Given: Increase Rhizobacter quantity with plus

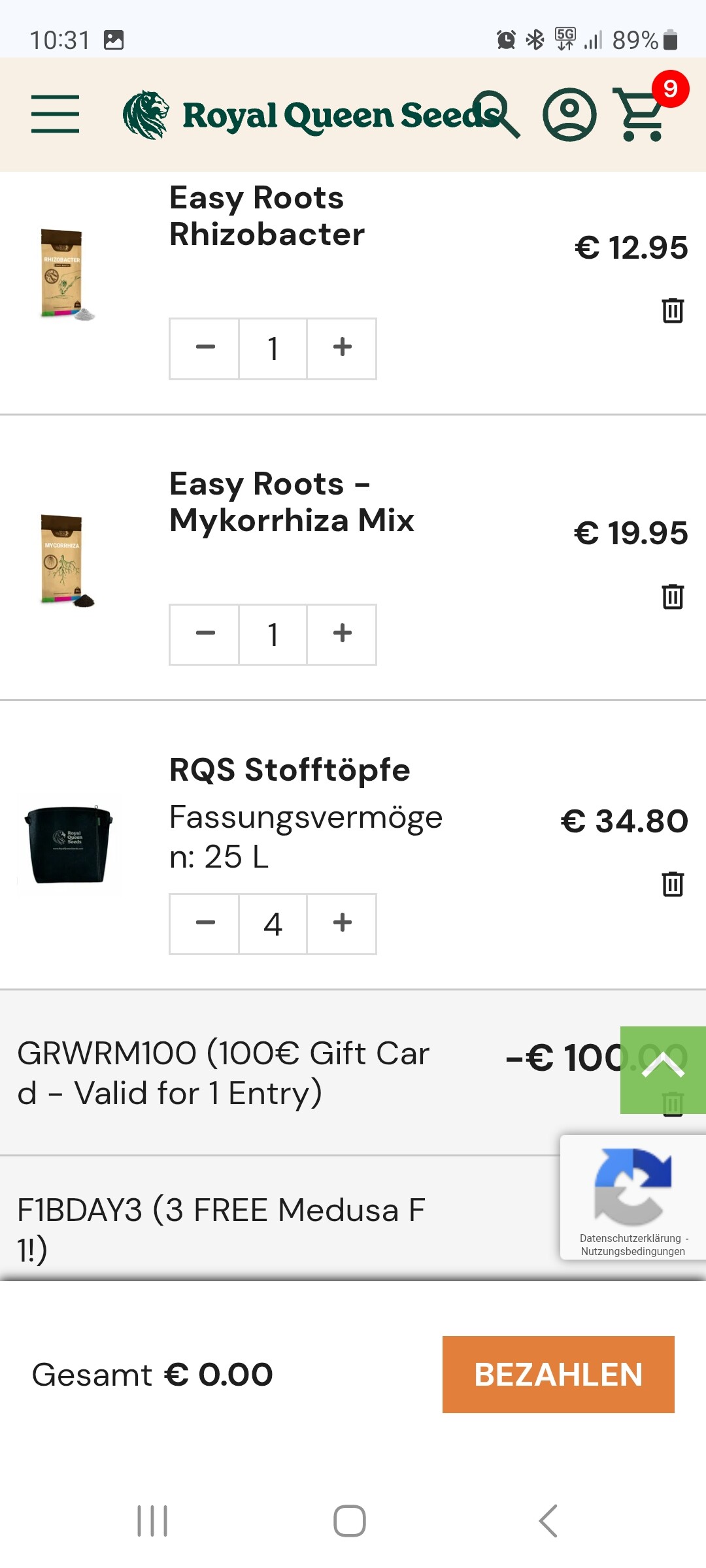Looking at the screenshot, I should pyautogui.click(x=342, y=348).
